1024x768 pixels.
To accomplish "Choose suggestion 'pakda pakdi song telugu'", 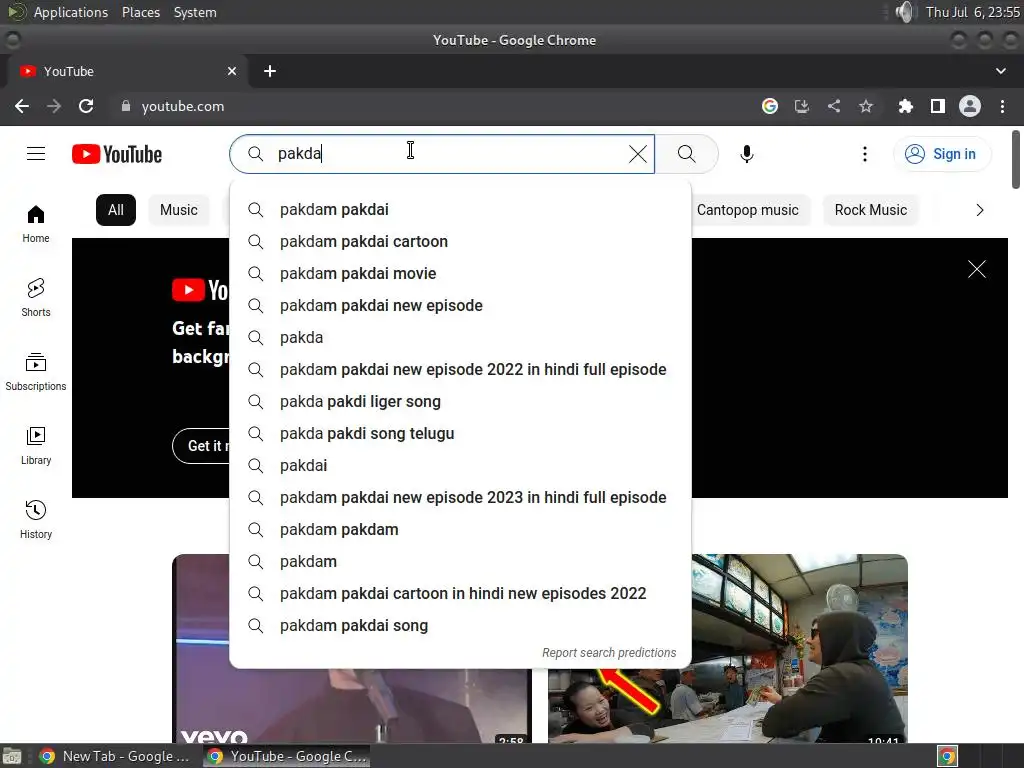I will [460, 434].
